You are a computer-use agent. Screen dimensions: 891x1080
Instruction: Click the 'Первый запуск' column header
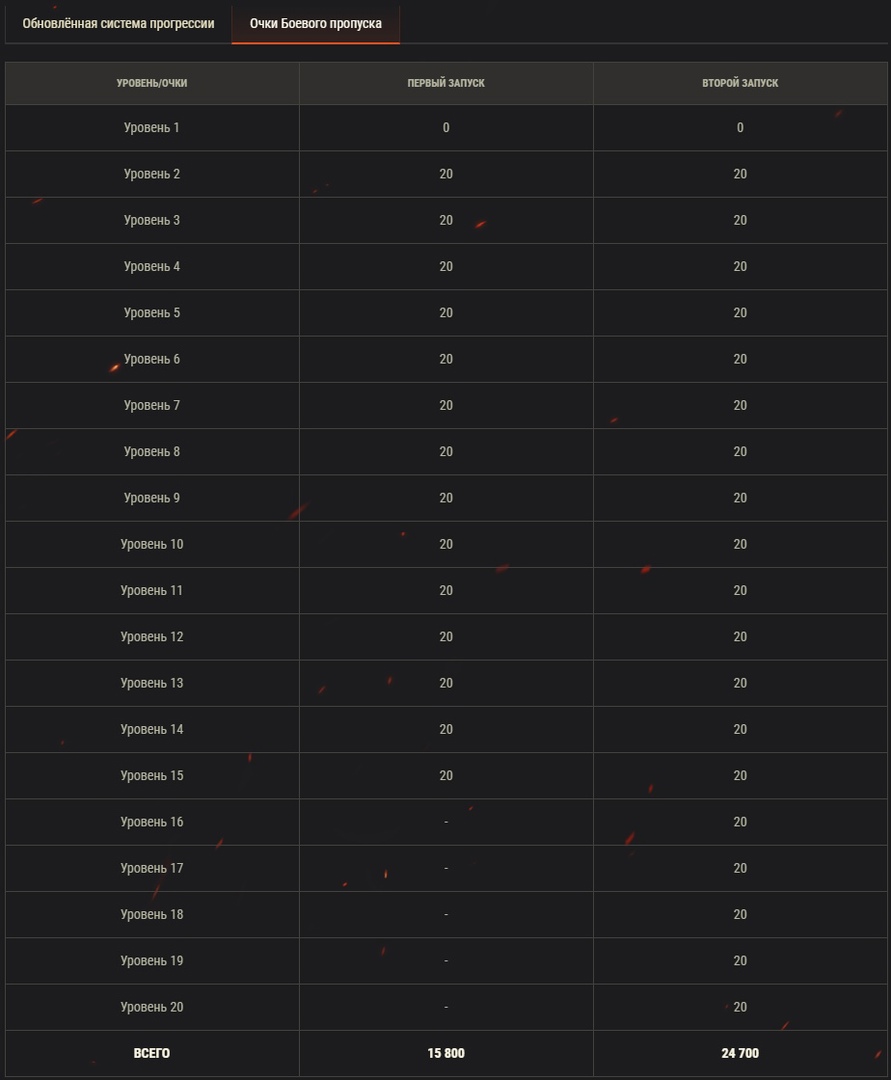pos(446,83)
